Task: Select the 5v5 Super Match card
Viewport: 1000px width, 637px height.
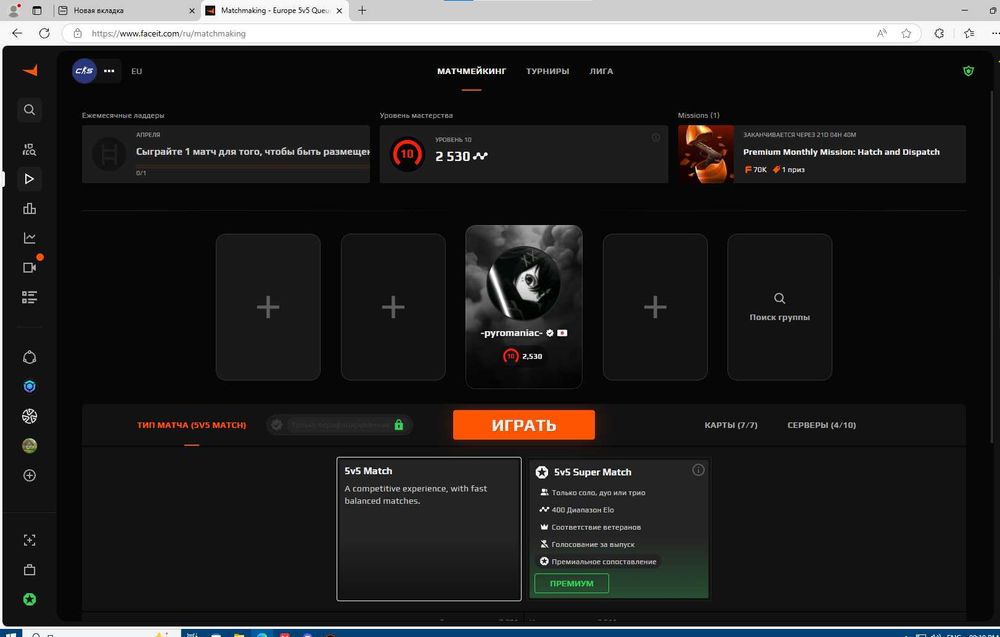Action: pyautogui.click(x=619, y=529)
